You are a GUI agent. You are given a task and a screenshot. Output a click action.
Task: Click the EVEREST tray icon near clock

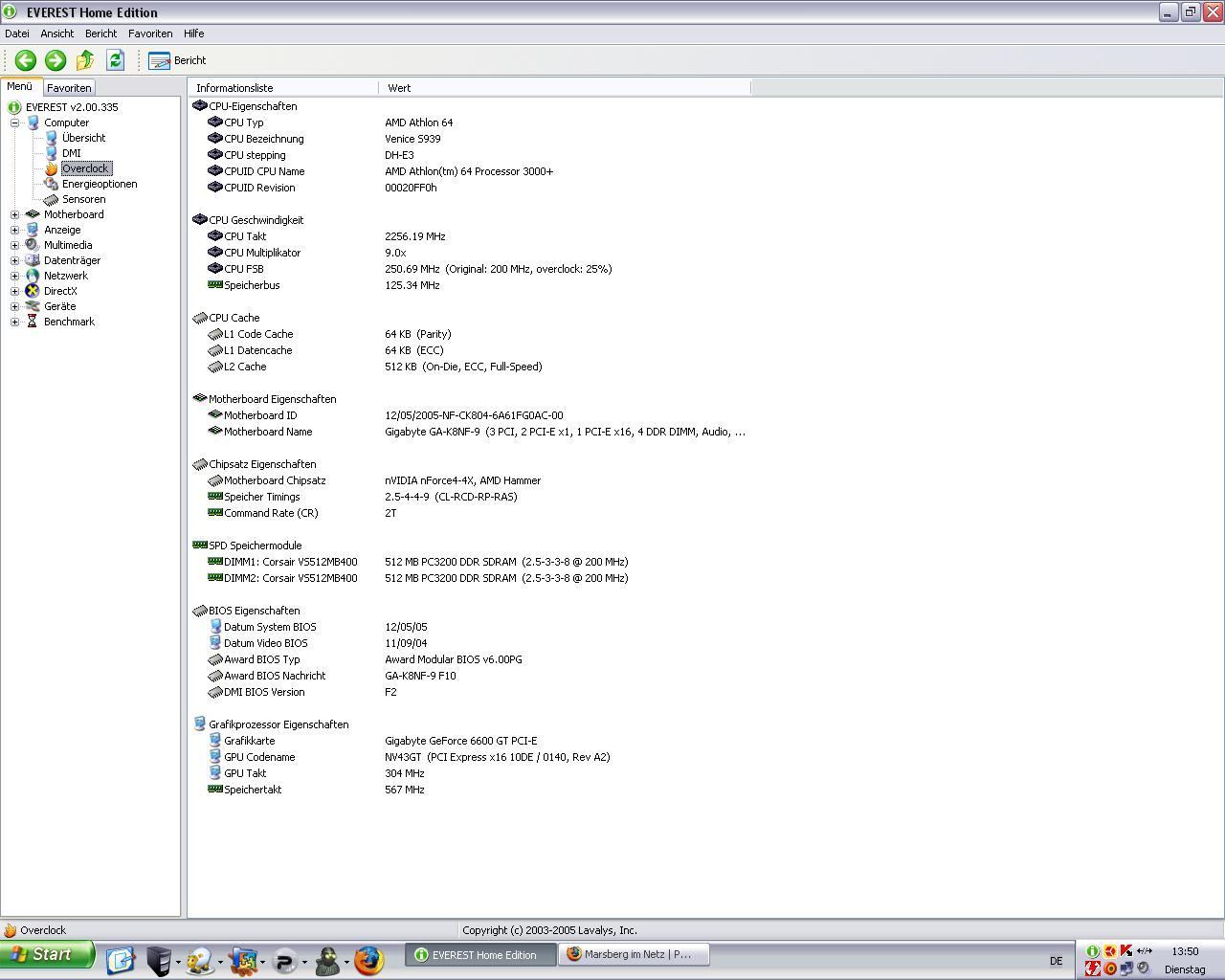click(x=1092, y=951)
